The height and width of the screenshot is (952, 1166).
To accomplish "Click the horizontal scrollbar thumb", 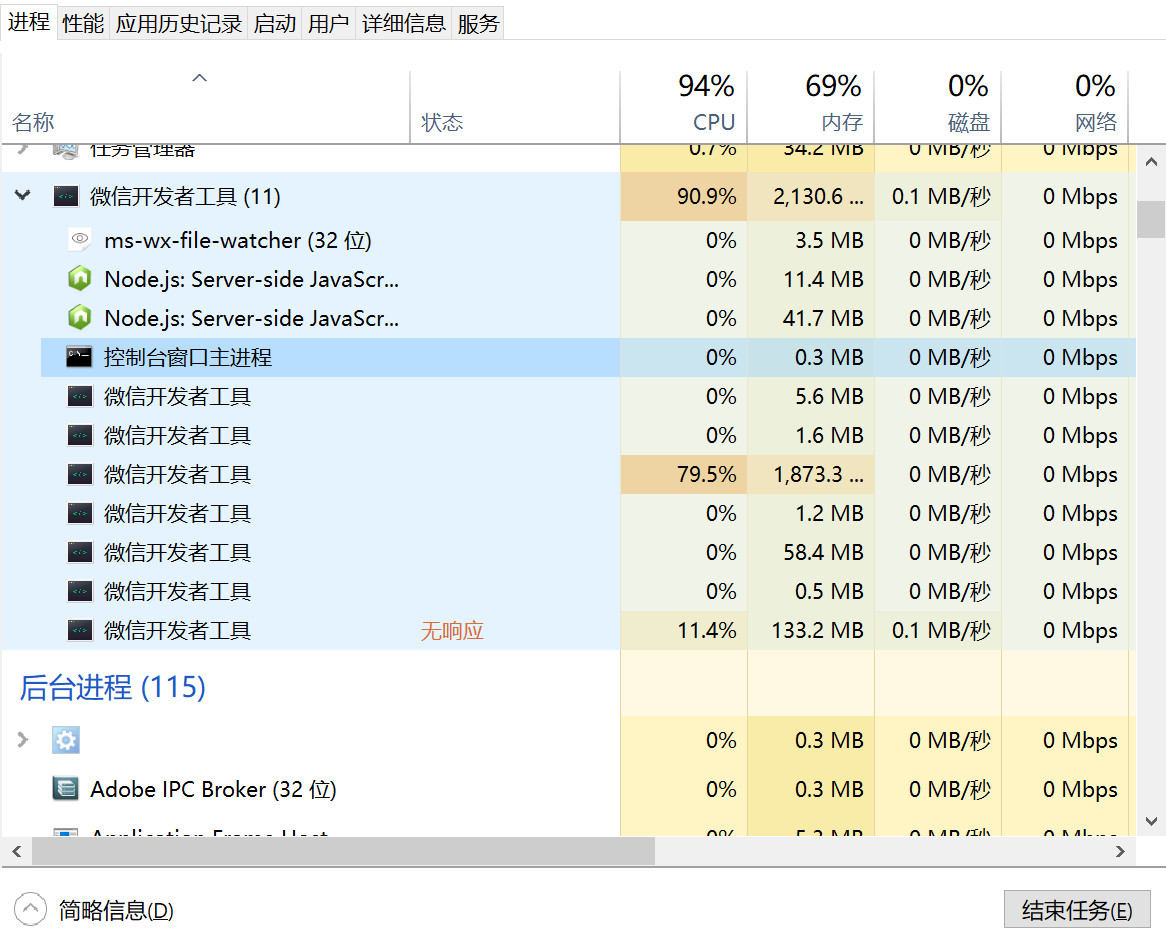I will click(343, 852).
